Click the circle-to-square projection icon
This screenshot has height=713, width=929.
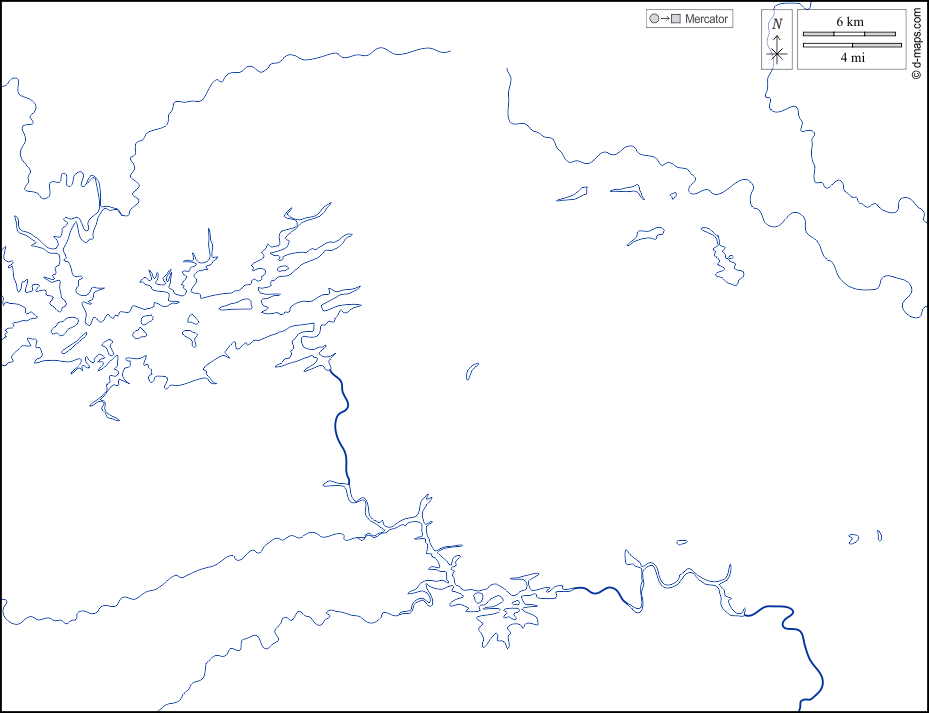pos(665,18)
